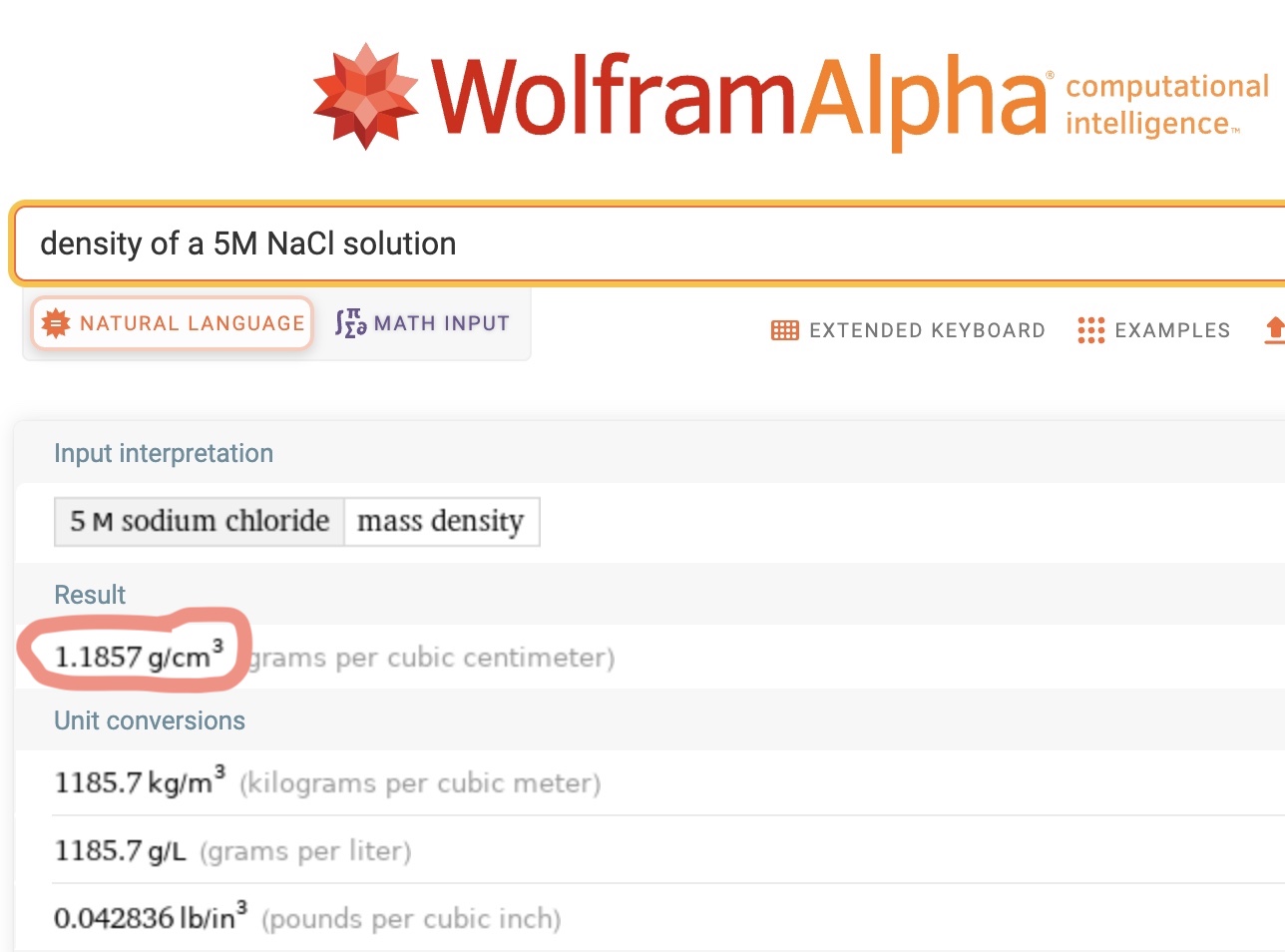Open the Extended Keyboard panel

point(926,330)
